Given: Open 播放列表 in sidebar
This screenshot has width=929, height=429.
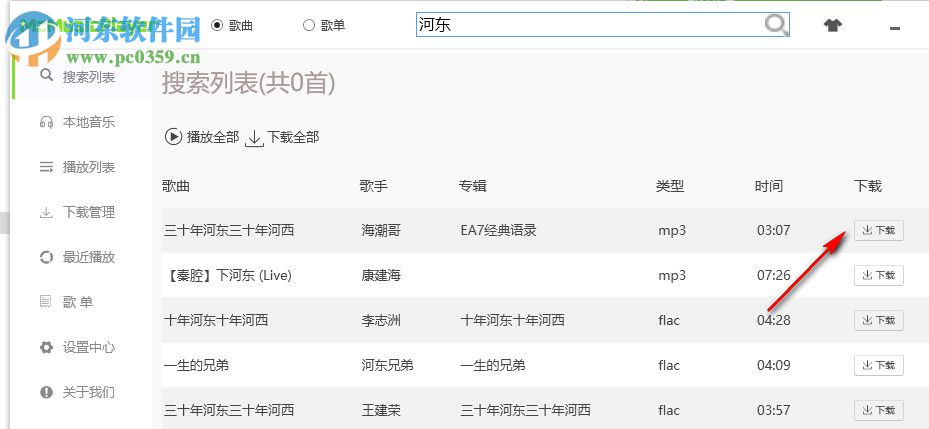Looking at the screenshot, I should click(x=77, y=167).
